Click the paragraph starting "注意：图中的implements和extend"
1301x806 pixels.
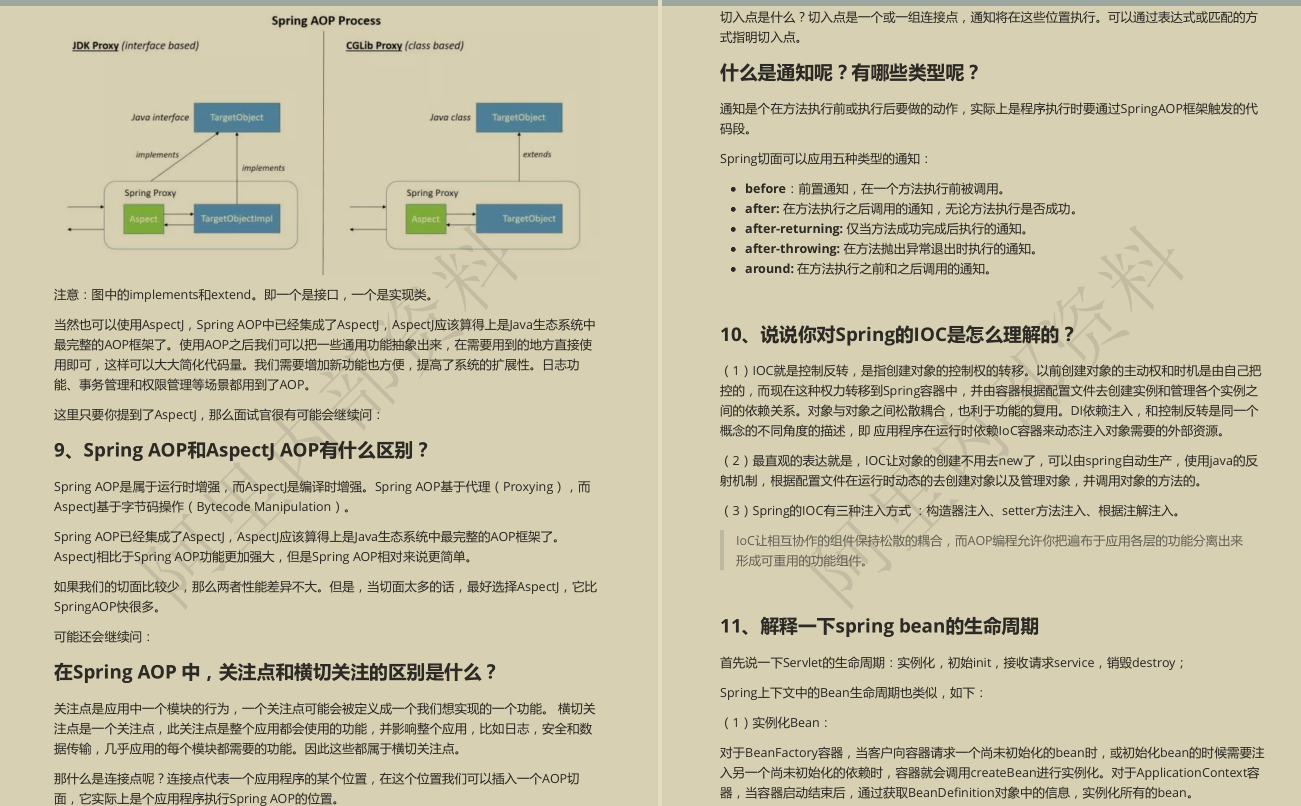pos(244,295)
